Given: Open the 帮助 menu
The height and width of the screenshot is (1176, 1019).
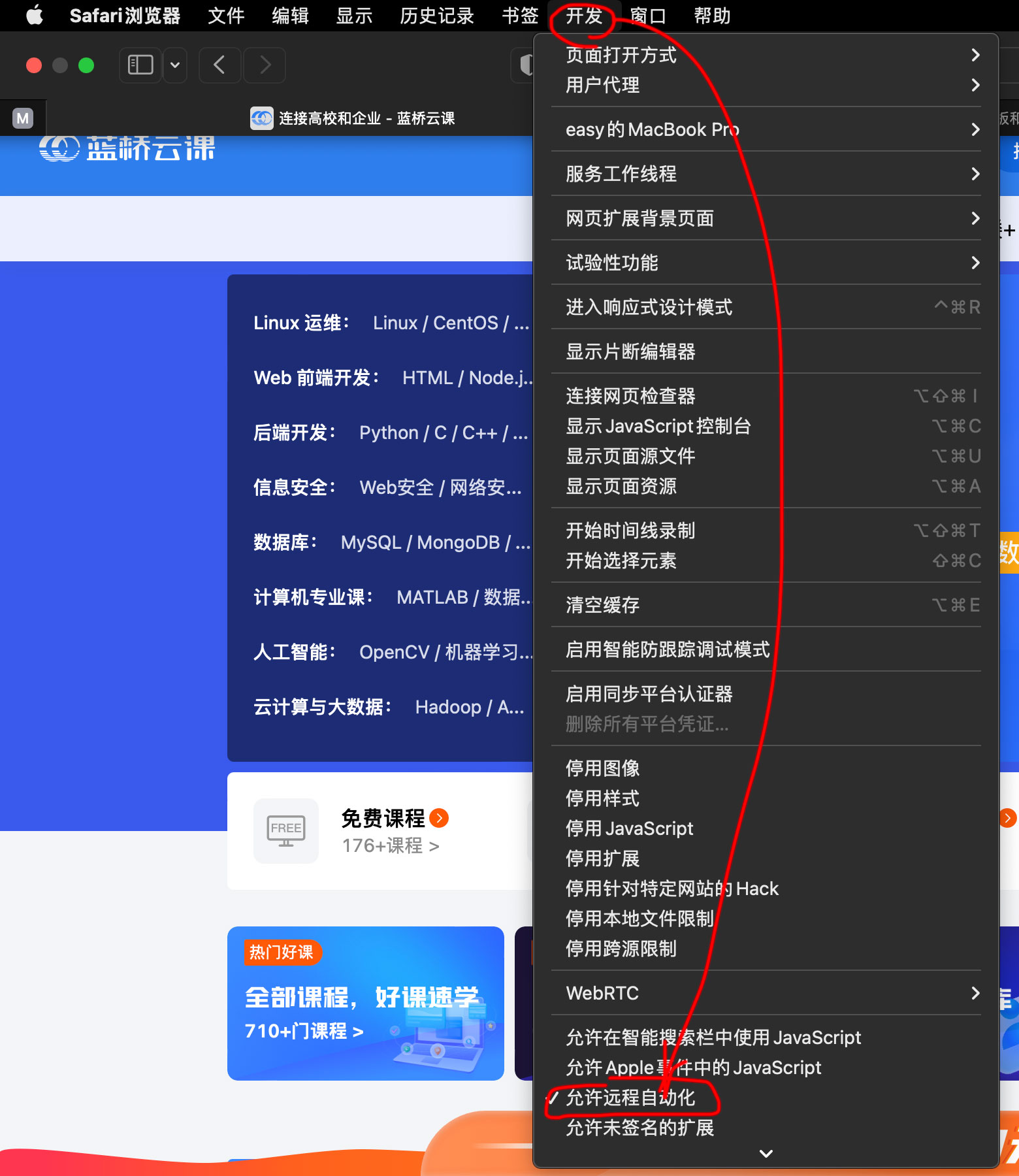Looking at the screenshot, I should click(x=712, y=15).
